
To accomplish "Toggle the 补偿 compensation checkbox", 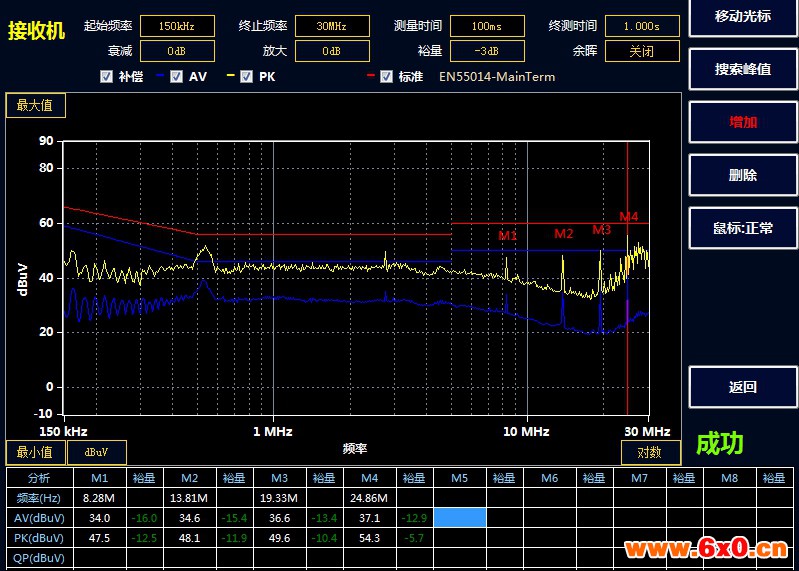I will click(106, 76).
